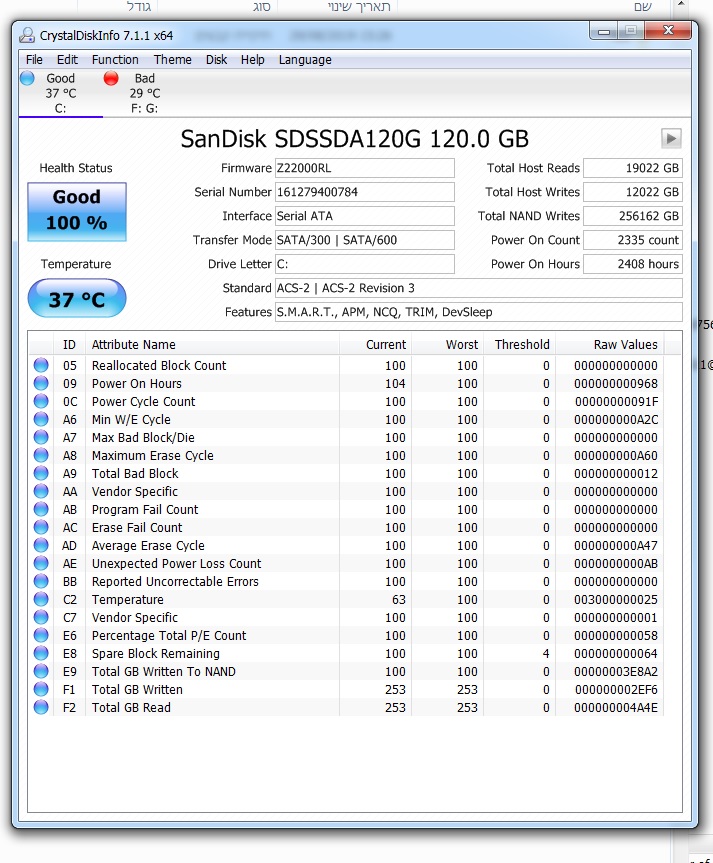Click the Total Host Reads value 19022 GB
The width and height of the screenshot is (713, 863).
click(x=633, y=168)
